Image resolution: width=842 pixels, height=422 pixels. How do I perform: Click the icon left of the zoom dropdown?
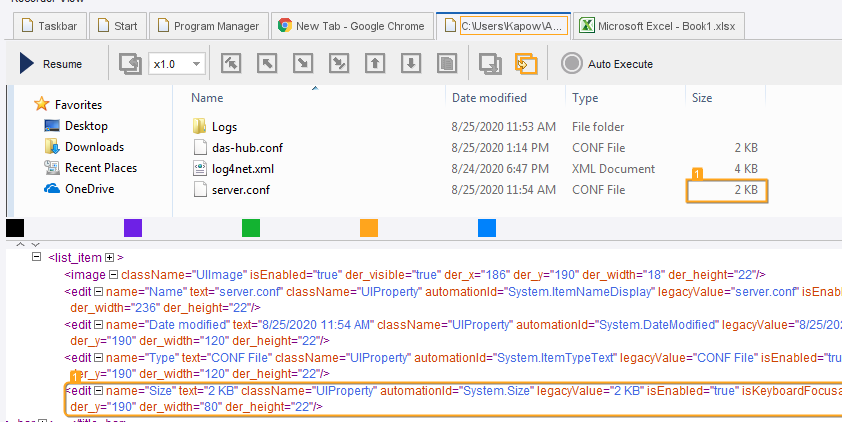coord(130,64)
